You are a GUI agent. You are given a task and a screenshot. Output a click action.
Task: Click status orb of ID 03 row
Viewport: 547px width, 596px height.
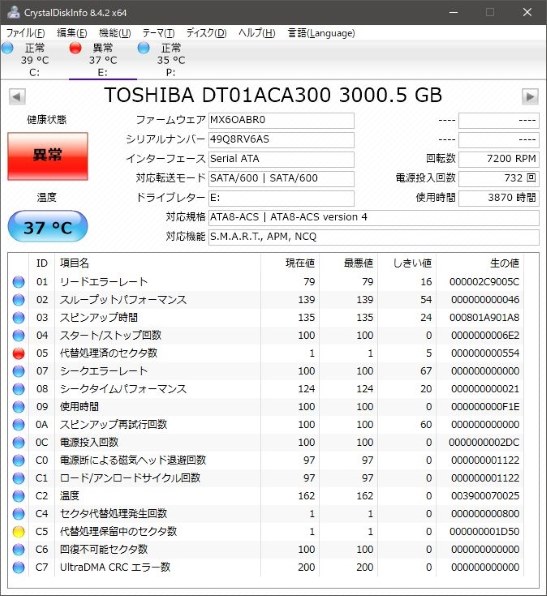[x=19, y=318]
